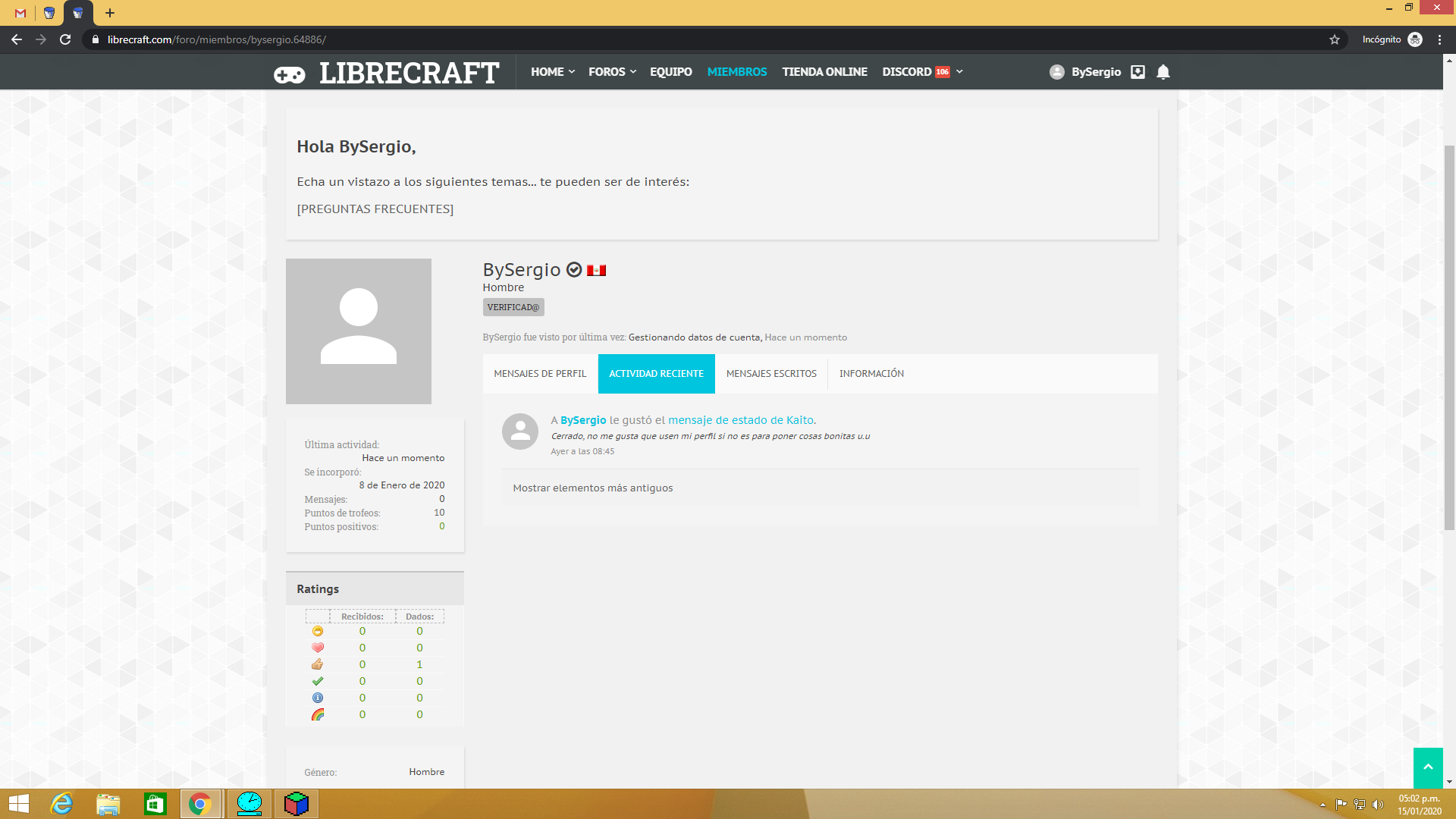Click the scroll-to-top arrow button

1427,767
